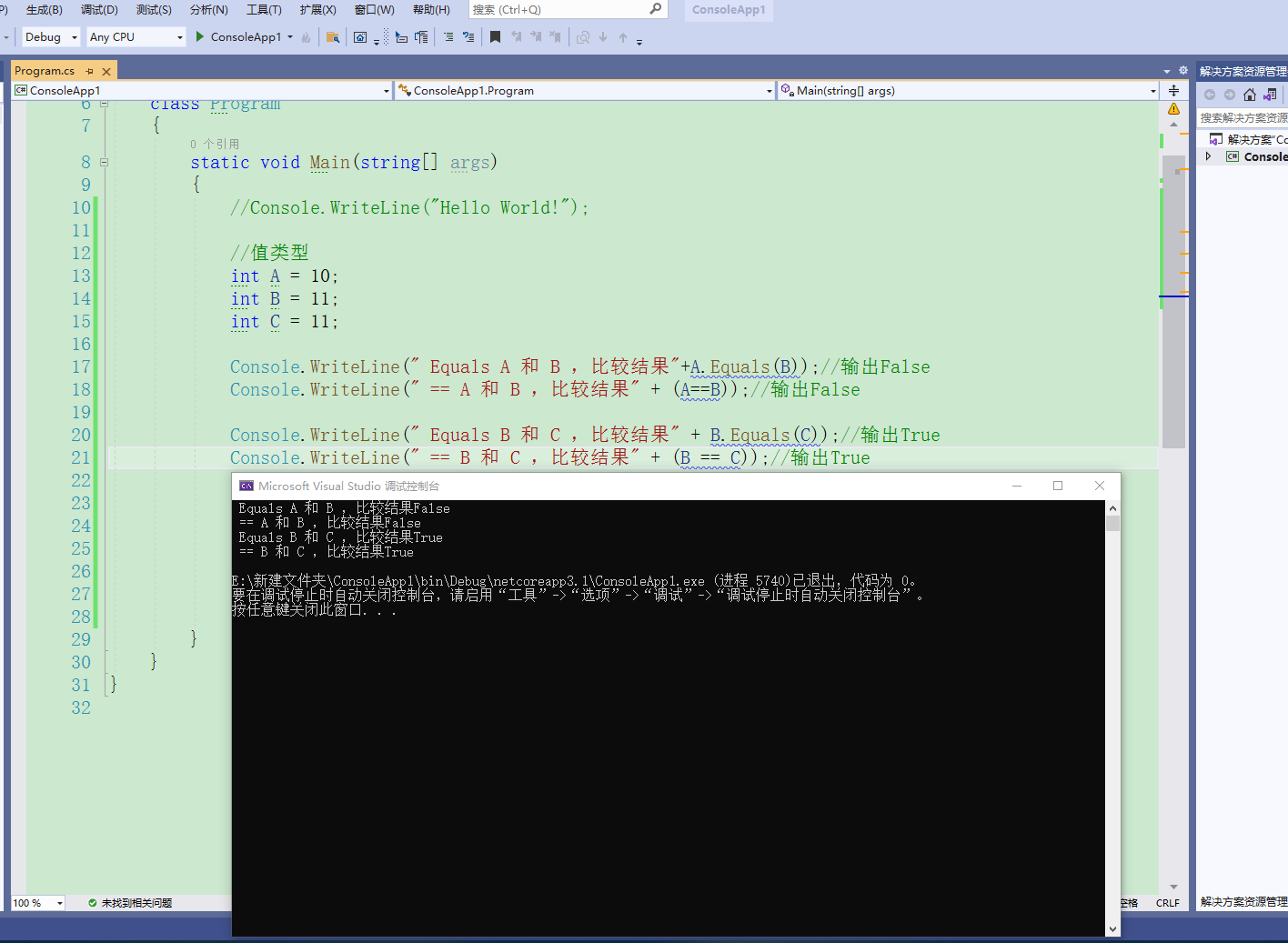Open the 工具(T) Tools menu
The height and width of the screenshot is (943, 1288).
[x=264, y=10]
